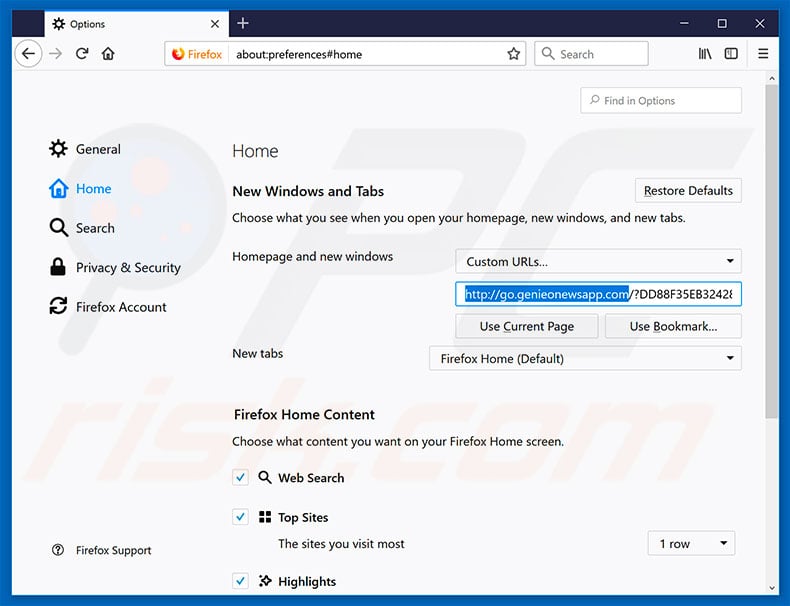Screen dimensions: 790x606
Task: Switch to the General preferences category
Action: click(x=97, y=149)
